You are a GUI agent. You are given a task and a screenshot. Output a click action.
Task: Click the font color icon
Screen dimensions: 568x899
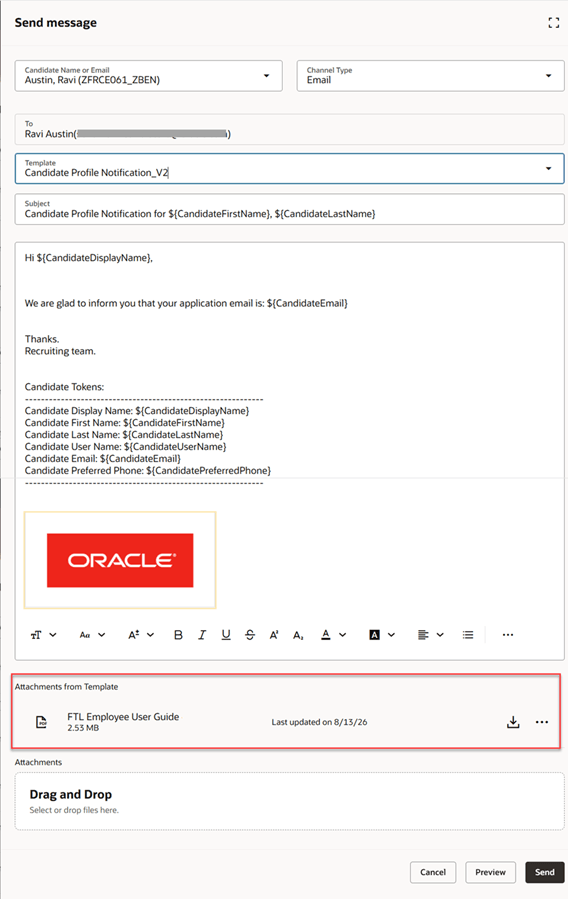click(x=326, y=635)
